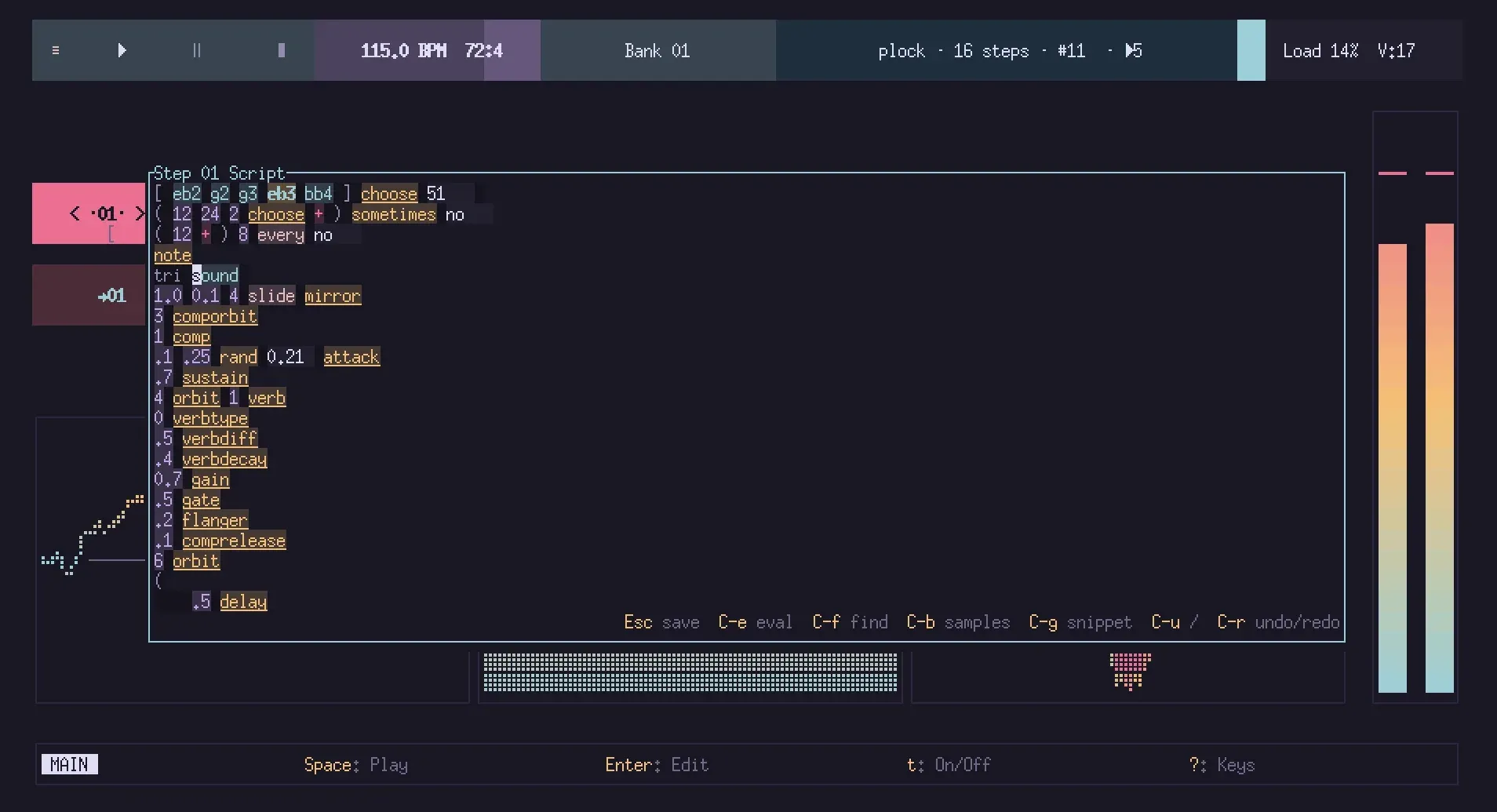Select the linked →01 step block
The width and height of the screenshot is (1497, 812).
(x=89, y=295)
